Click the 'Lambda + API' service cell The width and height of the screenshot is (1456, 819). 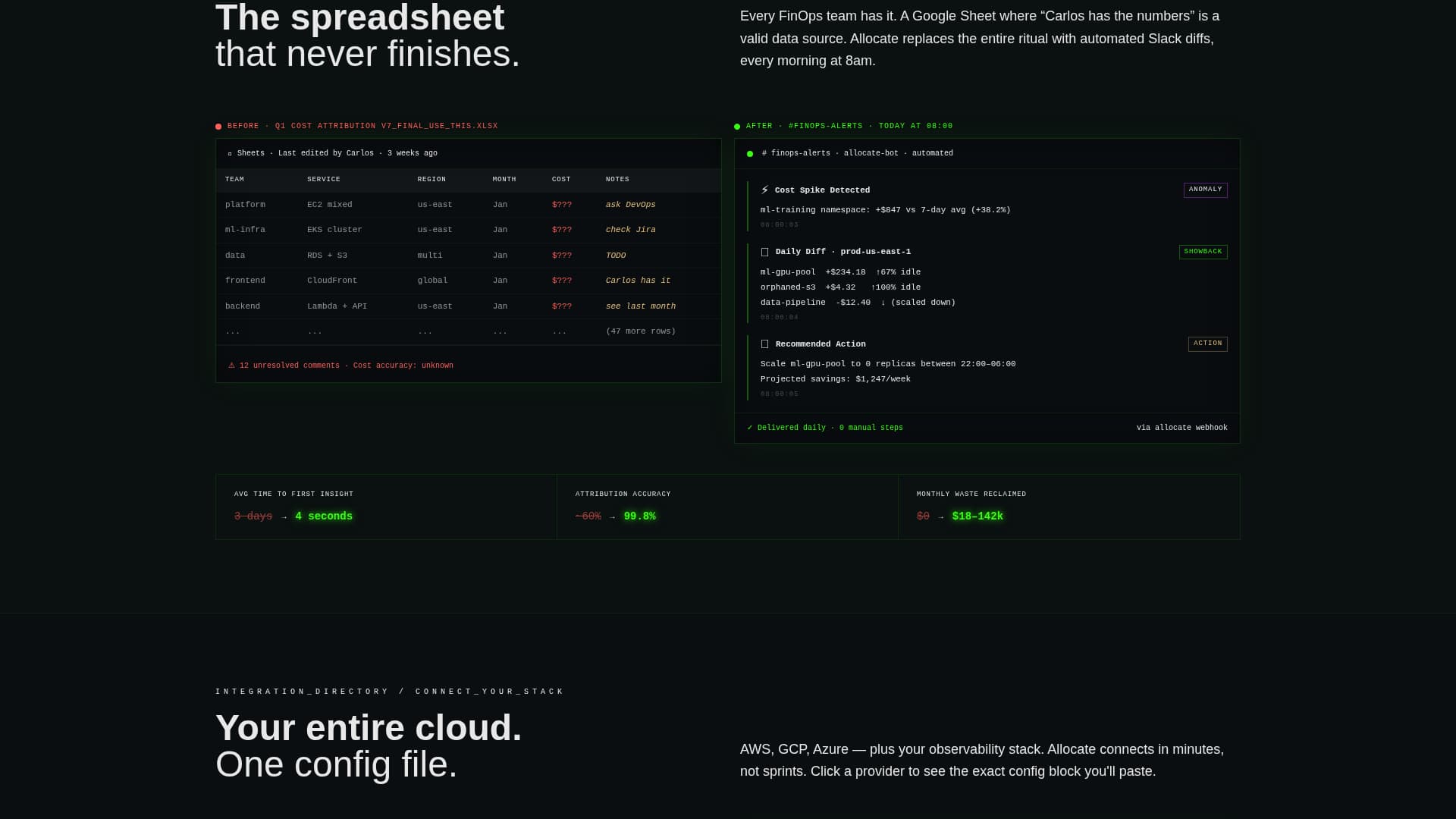tap(337, 306)
